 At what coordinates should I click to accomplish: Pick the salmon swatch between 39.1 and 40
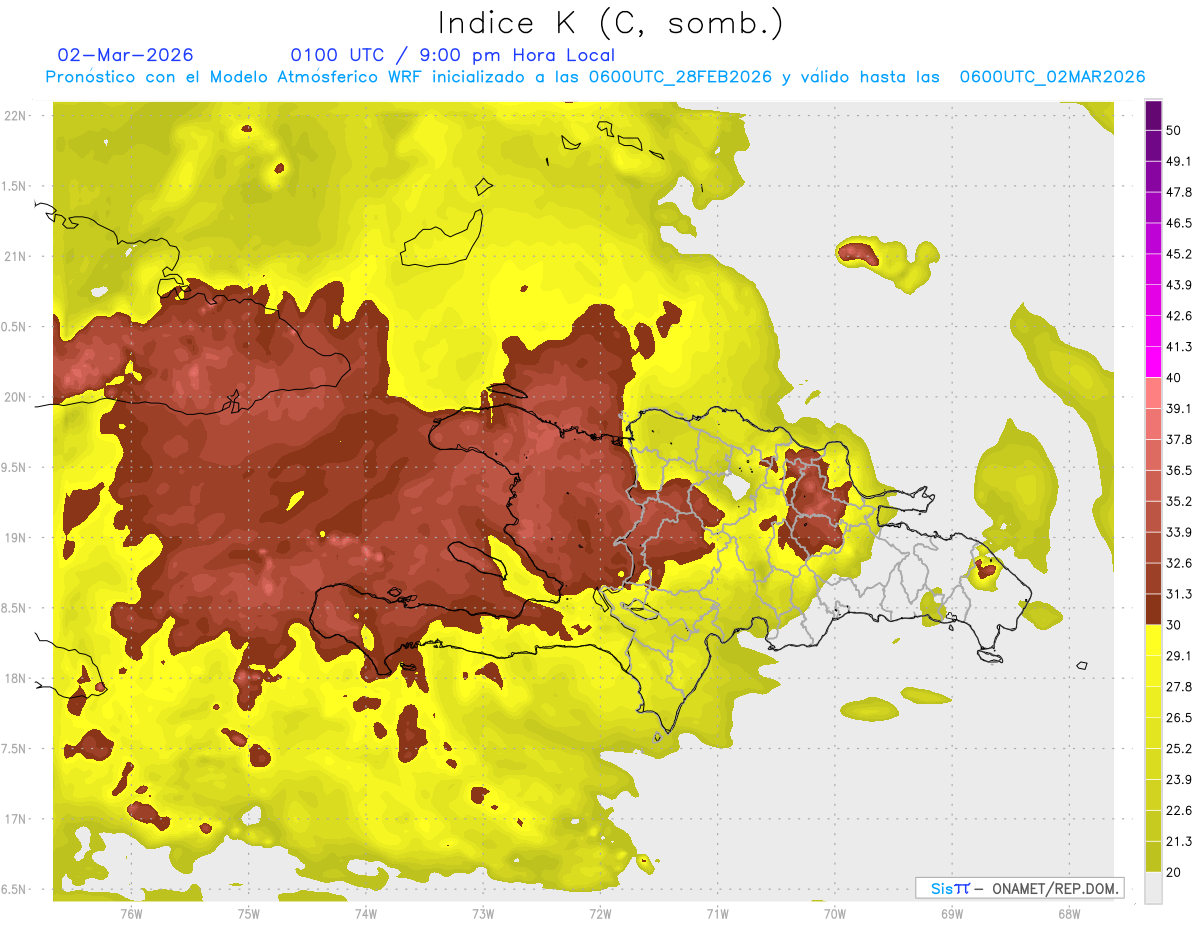click(x=1153, y=393)
